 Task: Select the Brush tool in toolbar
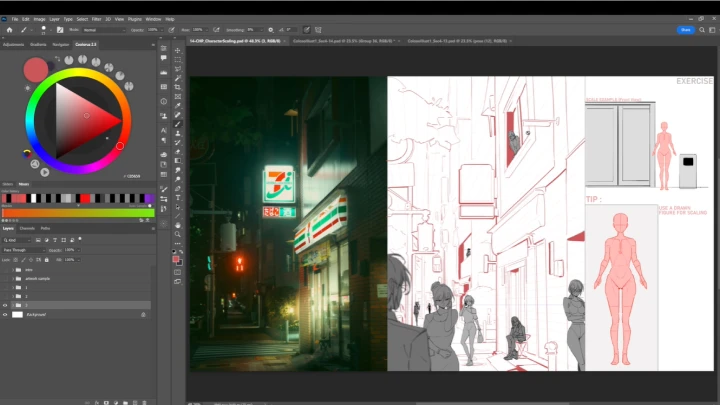pos(178,124)
